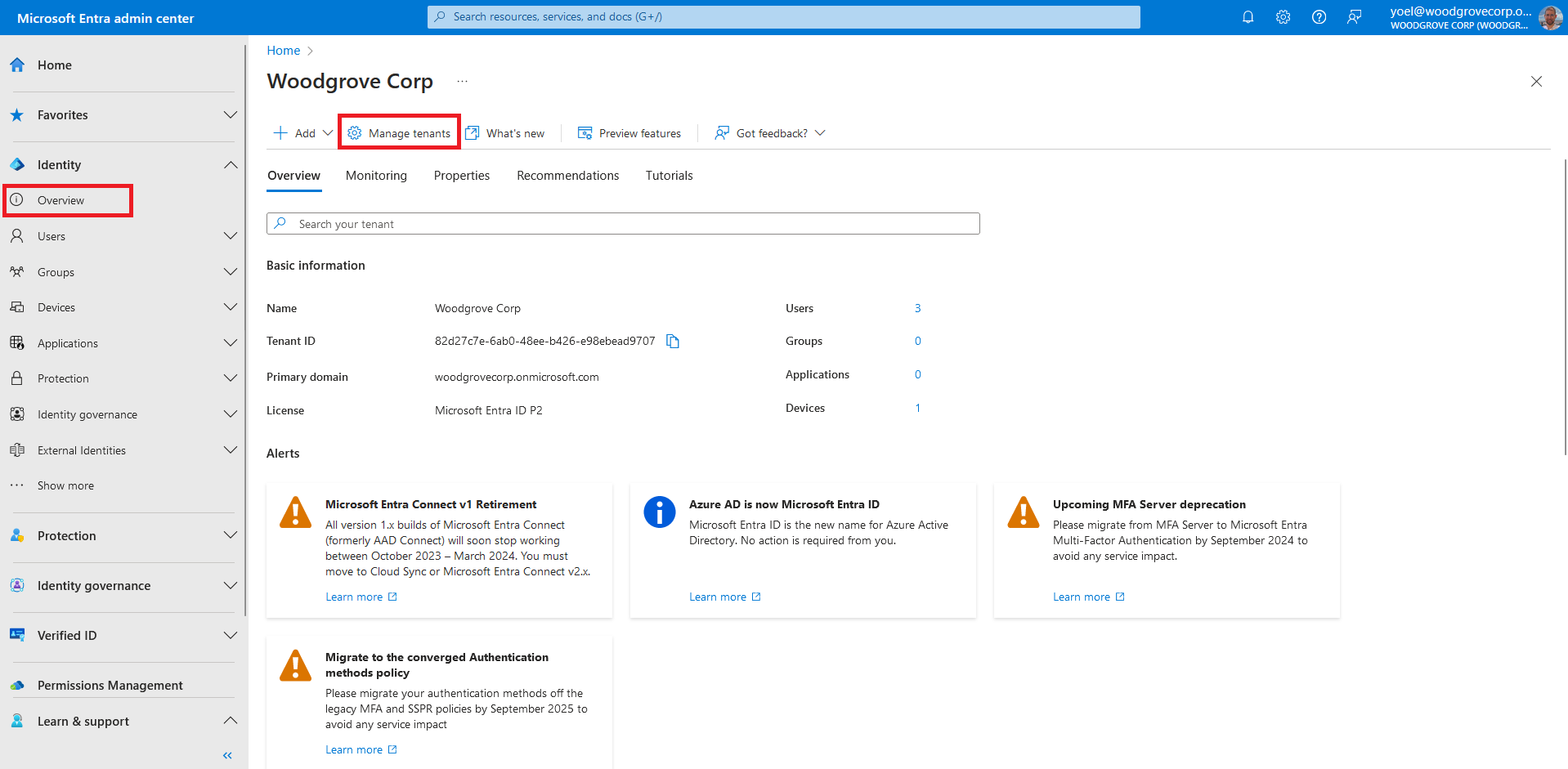Copy the Tenant ID to clipboard
1568x769 pixels.
[x=672, y=342]
